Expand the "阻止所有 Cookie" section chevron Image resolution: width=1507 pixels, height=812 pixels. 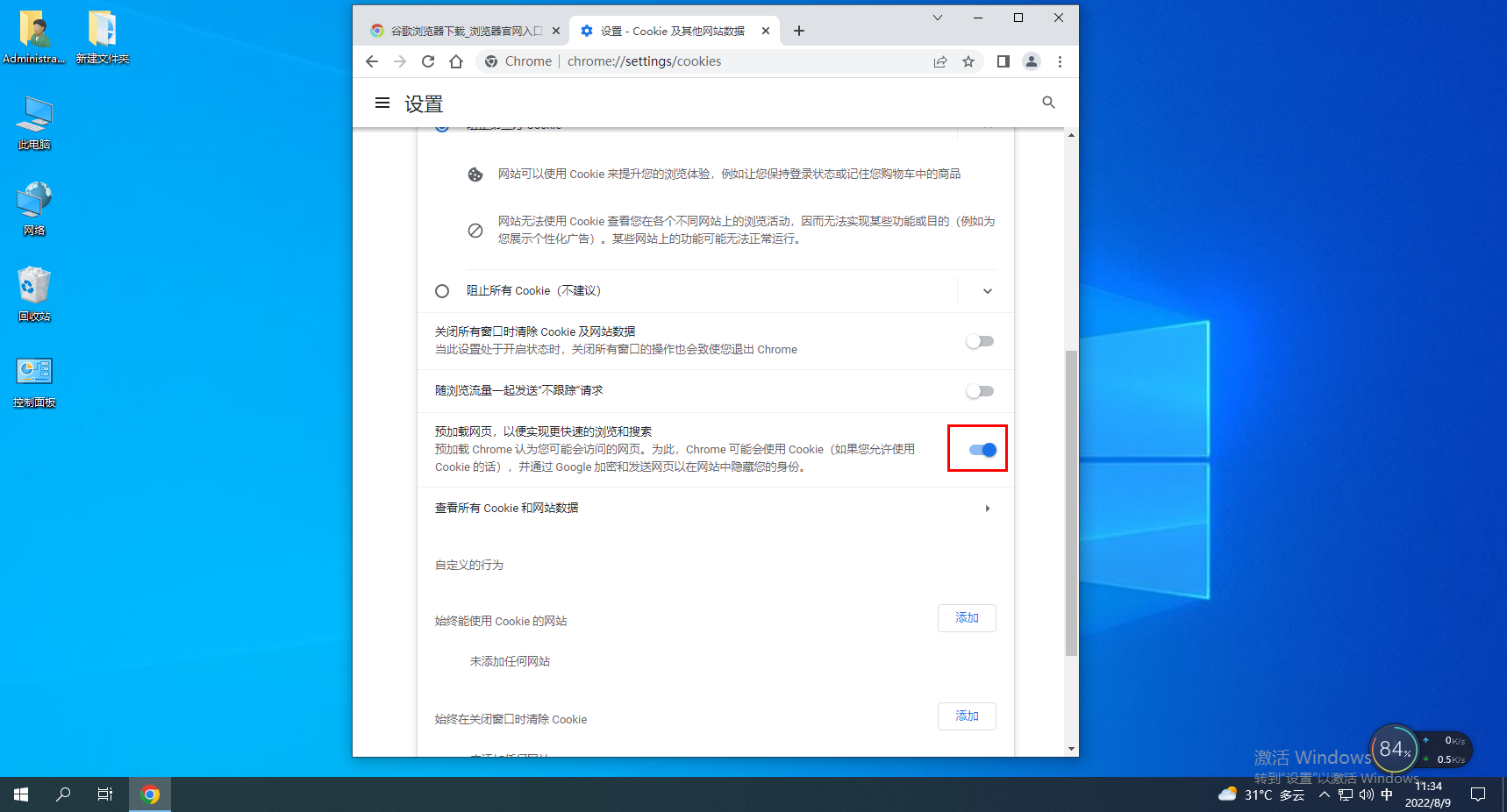click(x=987, y=290)
